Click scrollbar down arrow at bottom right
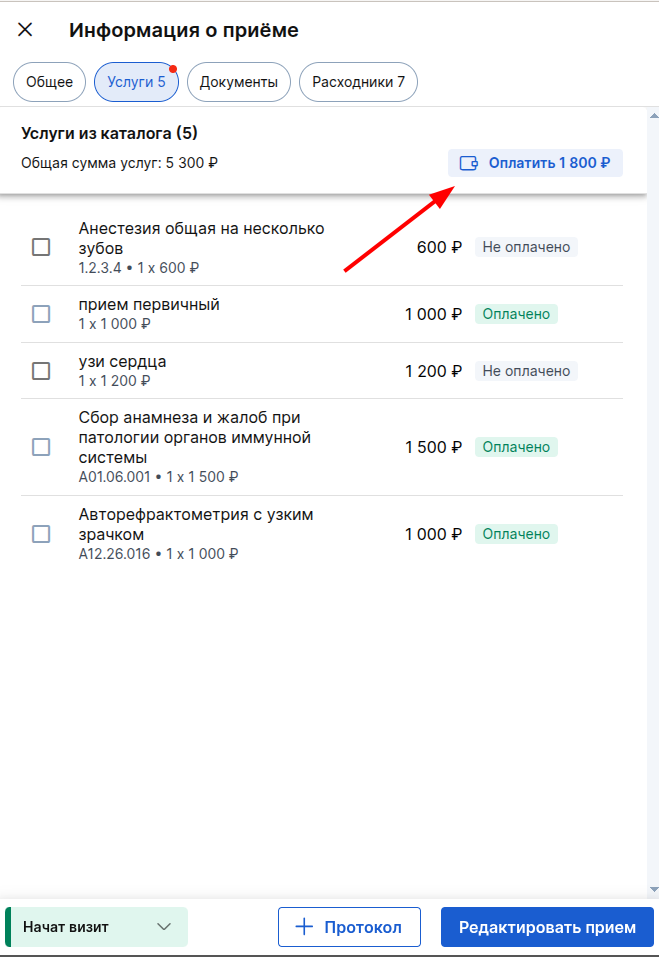 [x=654, y=890]
